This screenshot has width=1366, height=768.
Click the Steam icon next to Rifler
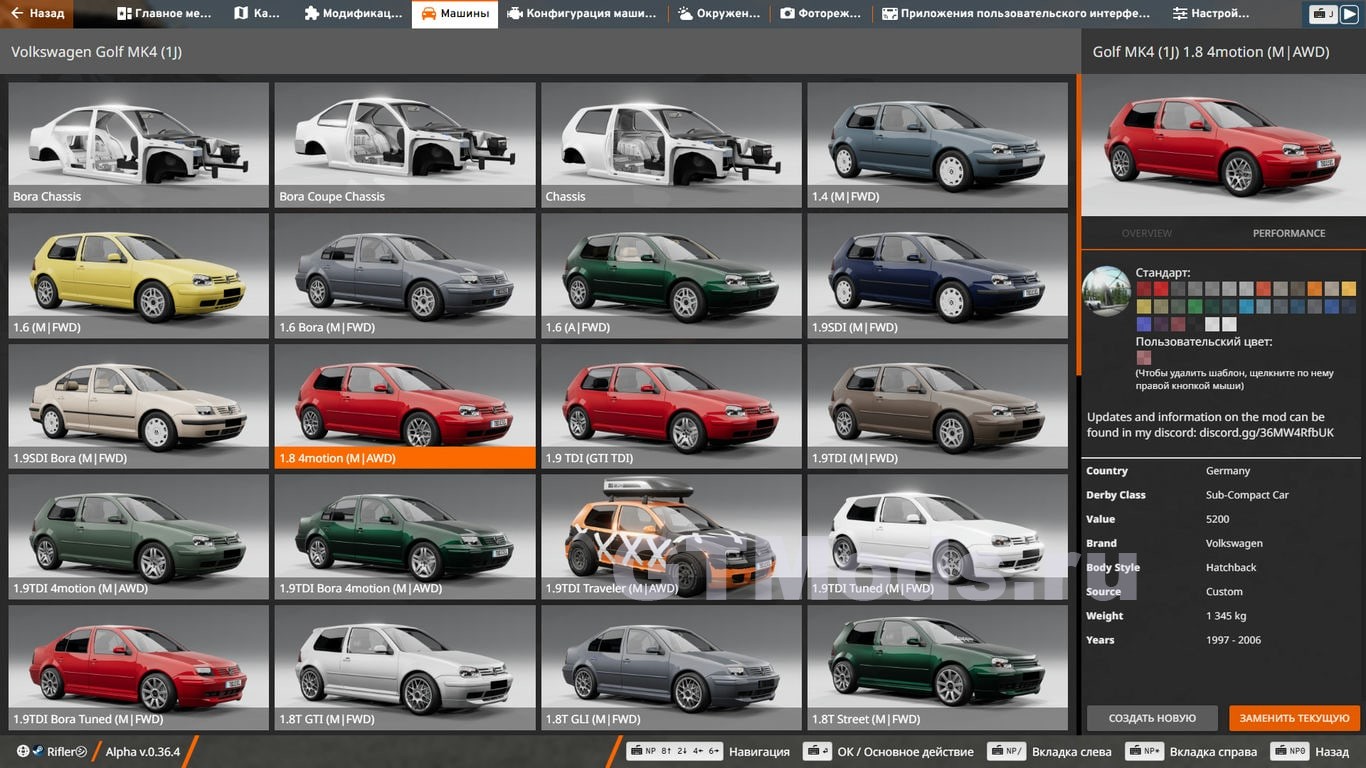pyautogui.click(x=38, y=751)
